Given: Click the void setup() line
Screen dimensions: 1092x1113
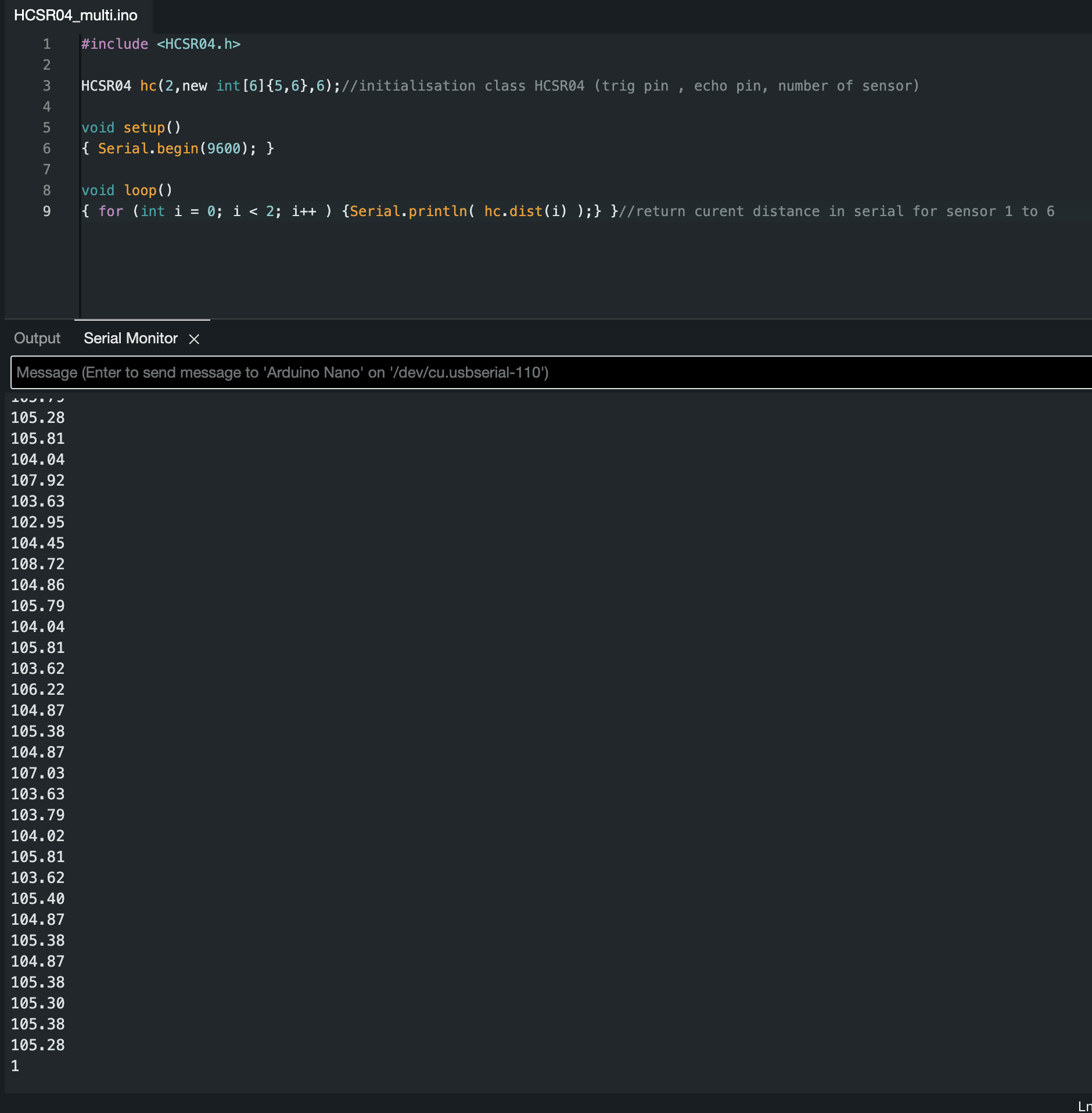Looking at the screenshot, I should coord(131,128).
